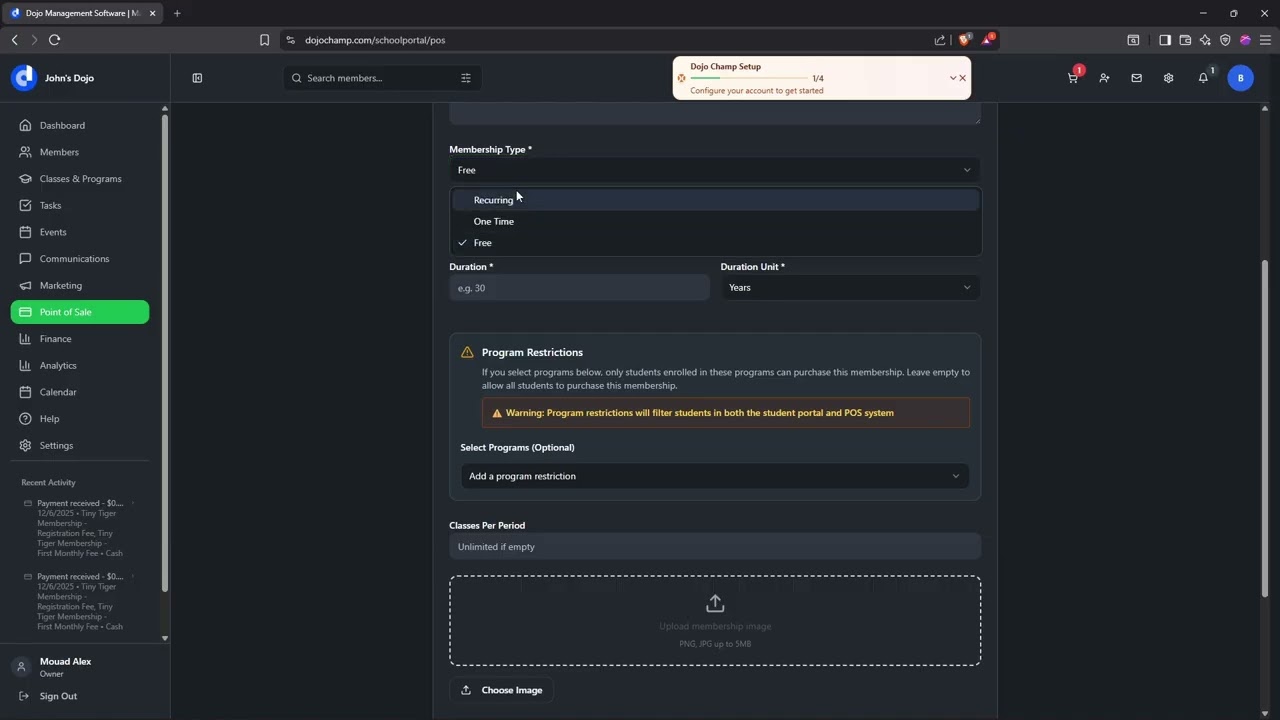The width and height of the screenshot is (1280, 720).
Task: Click the browser bookmark icon
Action: [x=264, y=40]
